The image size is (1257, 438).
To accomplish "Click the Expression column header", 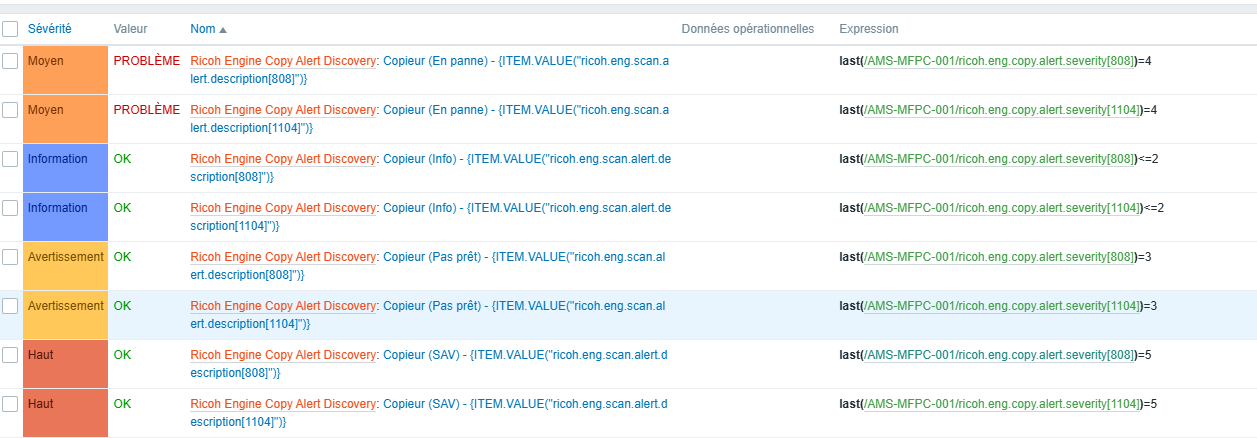I will click(x=869, y=29).
